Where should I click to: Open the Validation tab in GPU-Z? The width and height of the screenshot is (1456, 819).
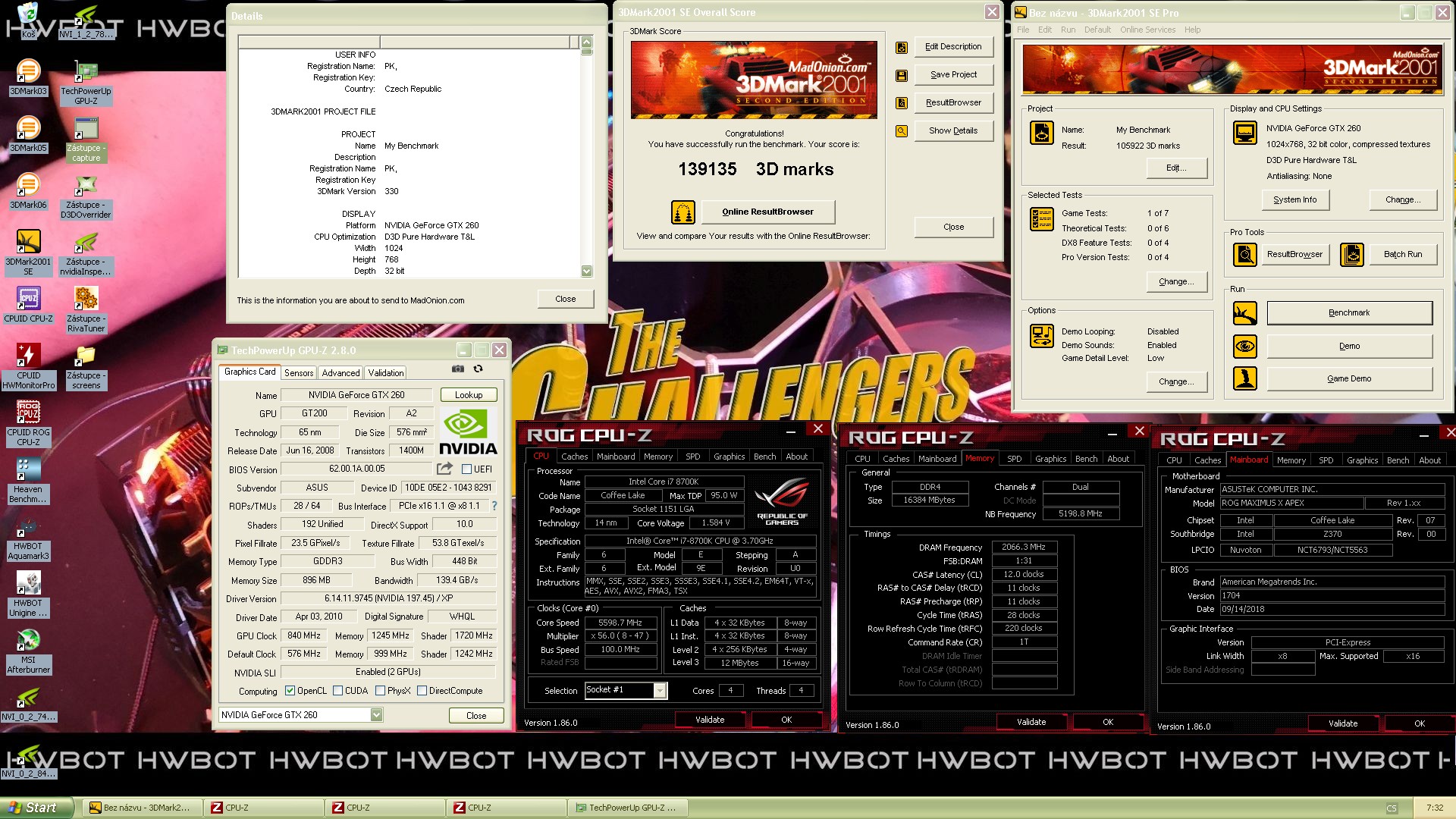[x=386, y=373]
